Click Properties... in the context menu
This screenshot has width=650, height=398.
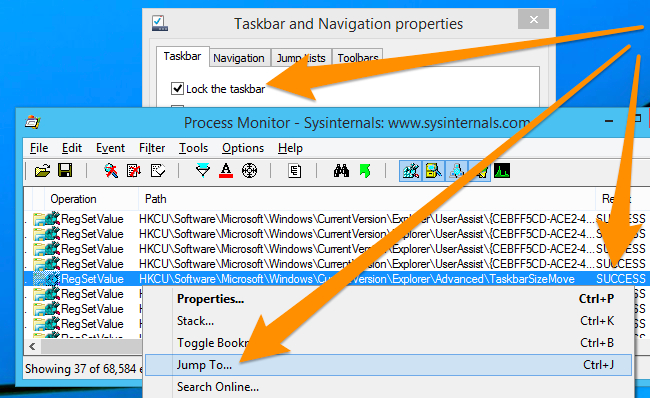[211, 299]
